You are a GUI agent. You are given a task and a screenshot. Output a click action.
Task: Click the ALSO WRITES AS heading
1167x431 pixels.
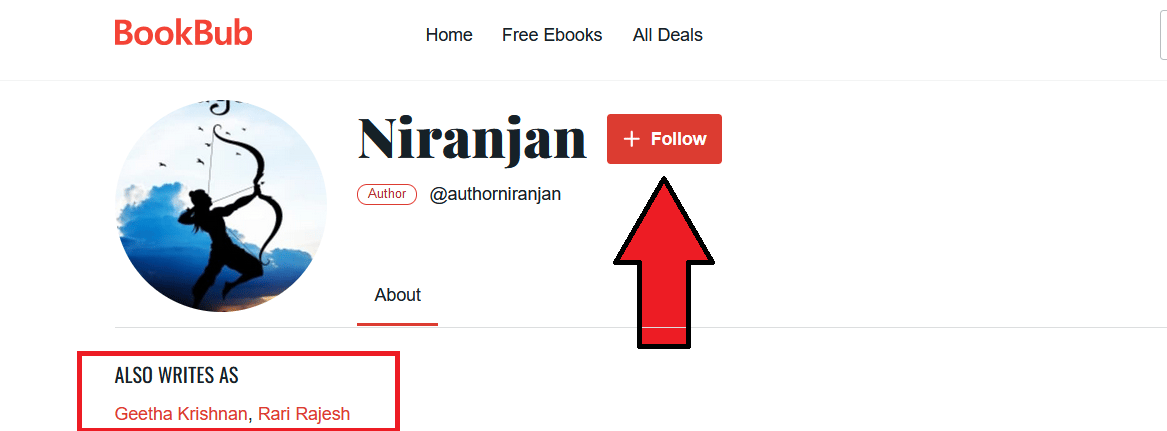point(176,376)
